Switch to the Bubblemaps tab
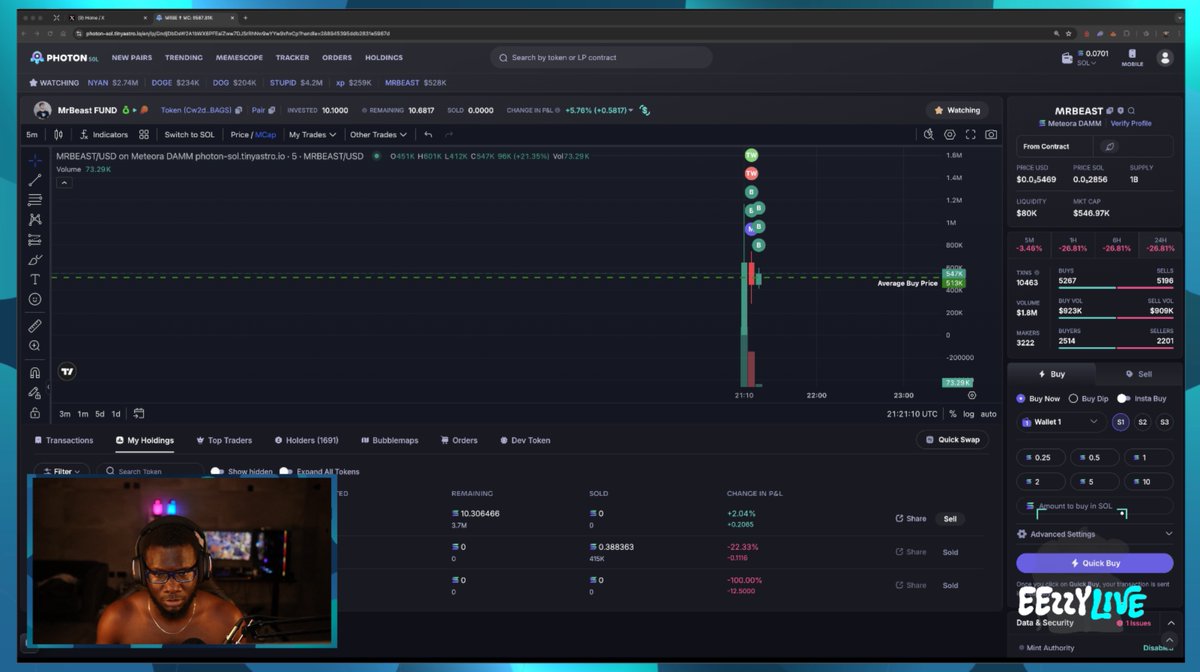 pyautogui.click(x=389, y=440)
